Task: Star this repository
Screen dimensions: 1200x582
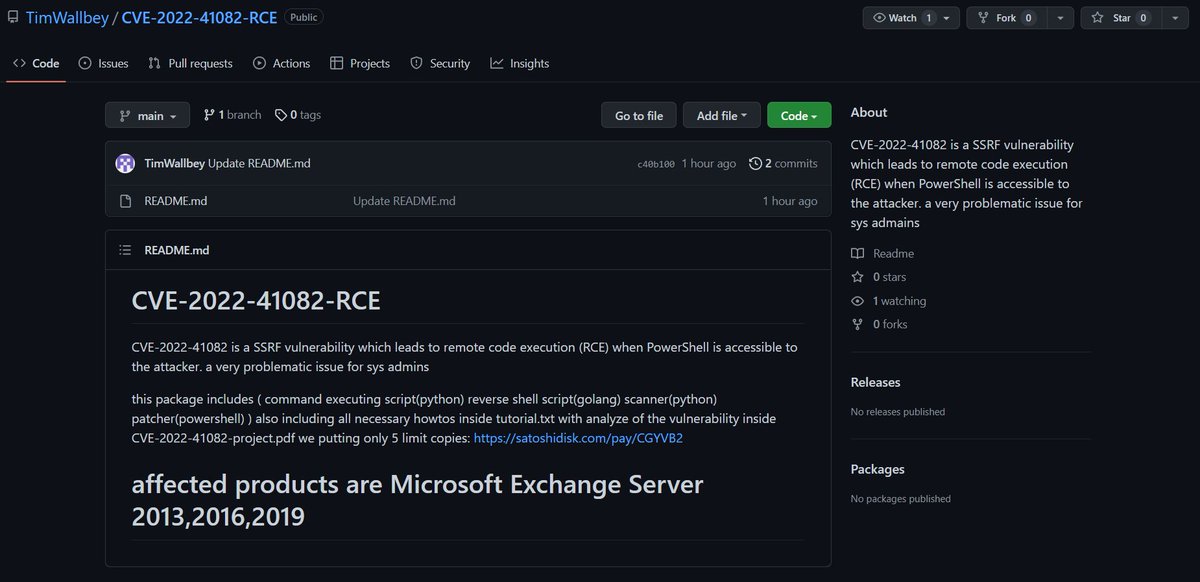Action: click(1123, 18)
